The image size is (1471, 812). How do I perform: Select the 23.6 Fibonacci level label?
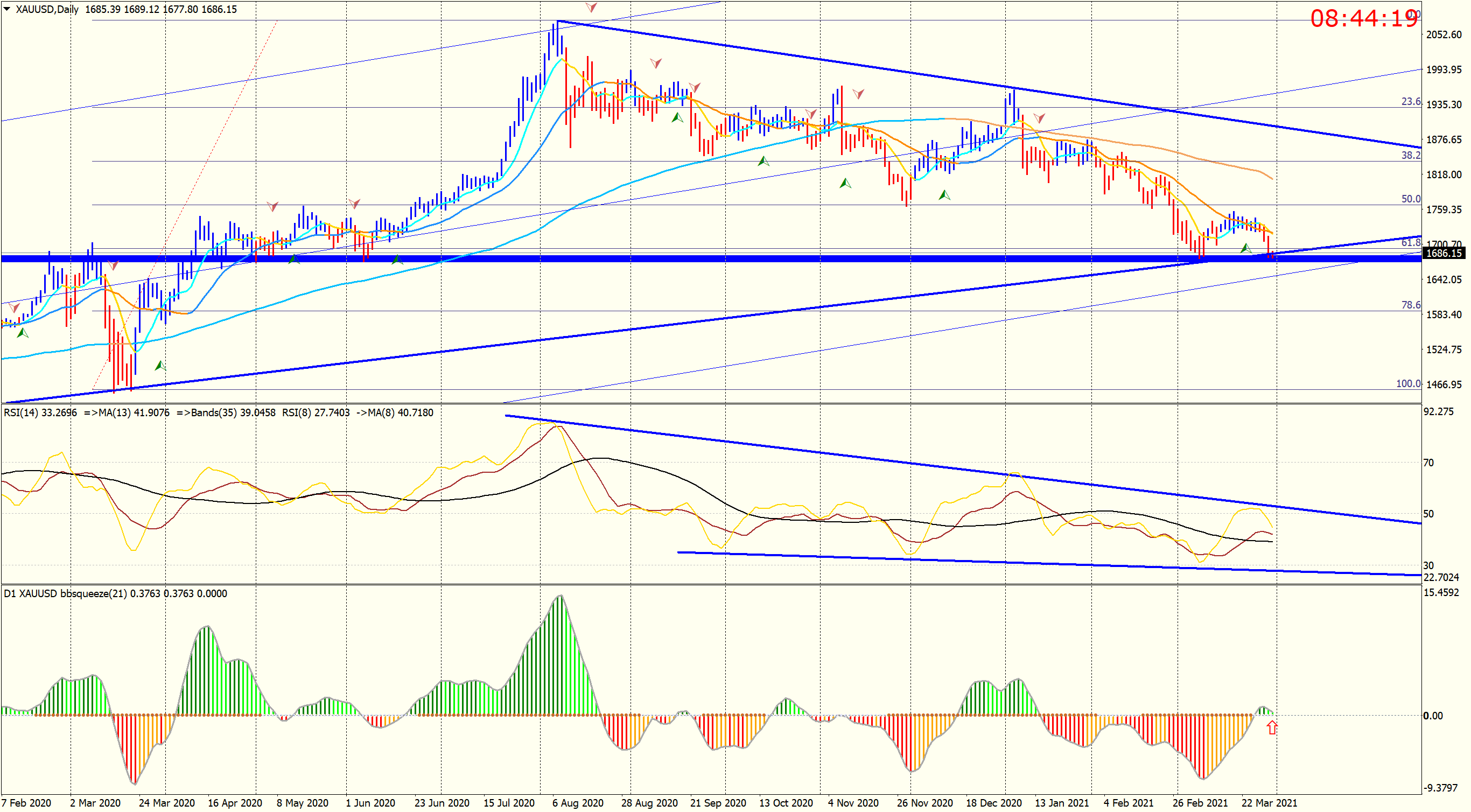click(1411, 102)
